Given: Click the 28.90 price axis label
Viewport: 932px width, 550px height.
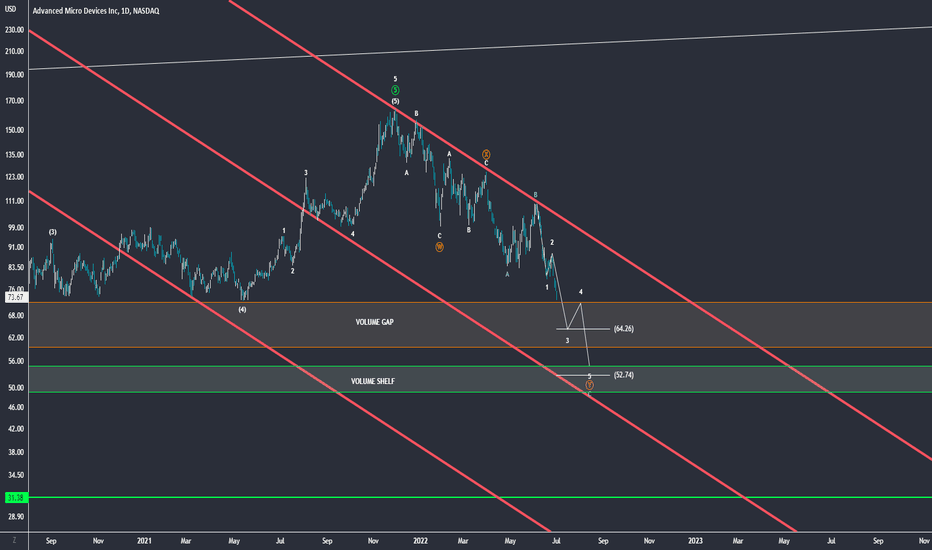Looking at the screenshot, I should (16, 517).
